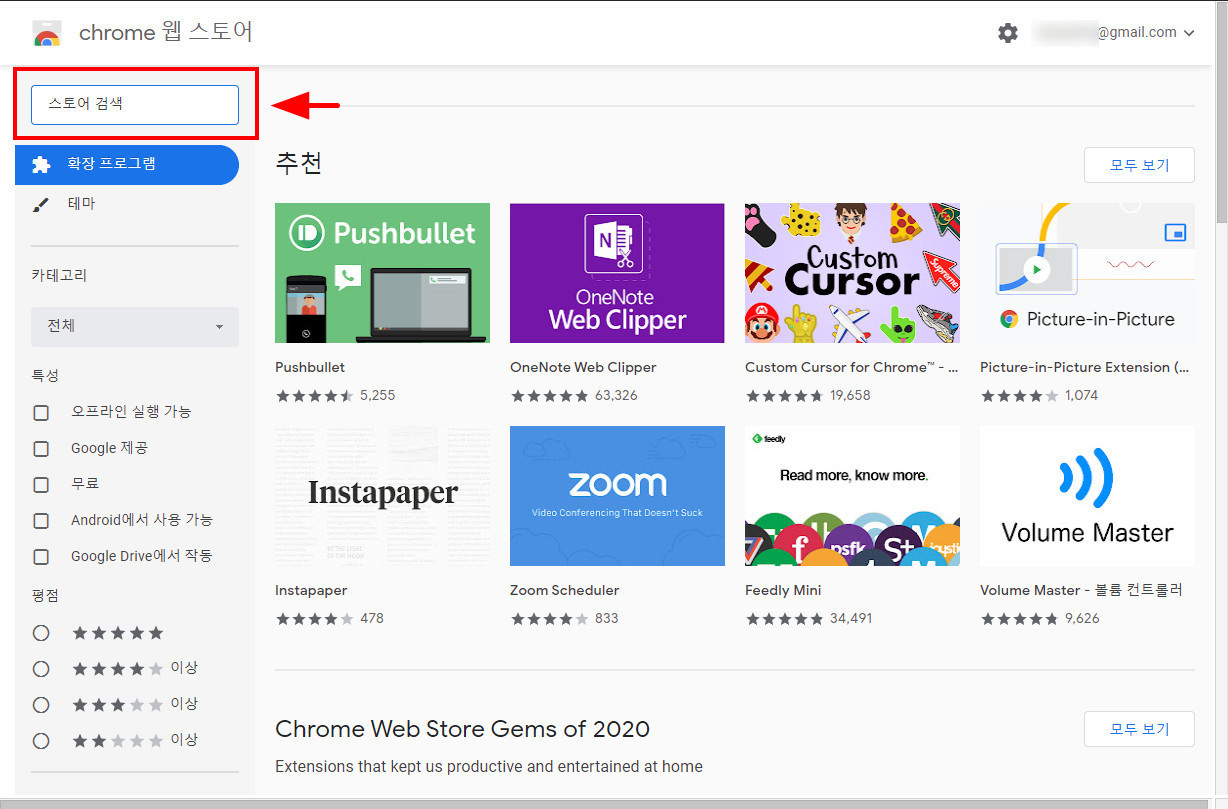Screen dimensions: 1228x809
Task: Click the 카테고리 label text
Action: click(x=59, y=275)
